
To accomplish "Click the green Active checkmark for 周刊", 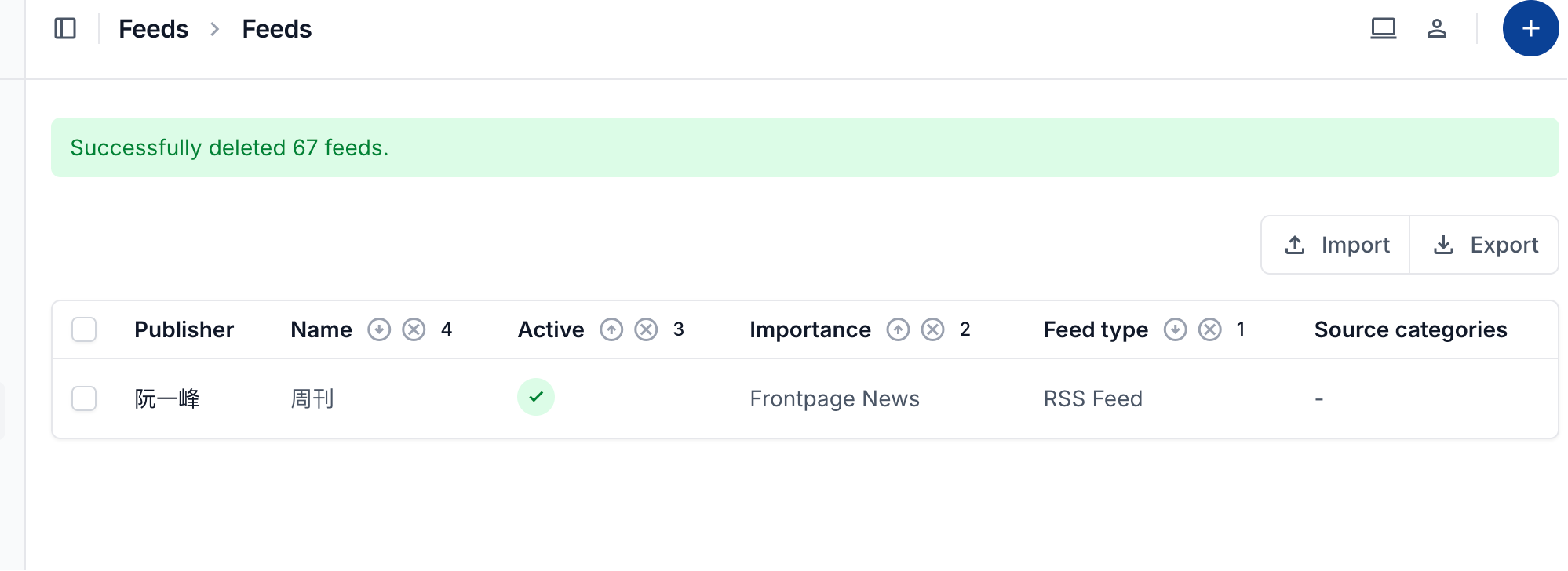I will point(536,397).
